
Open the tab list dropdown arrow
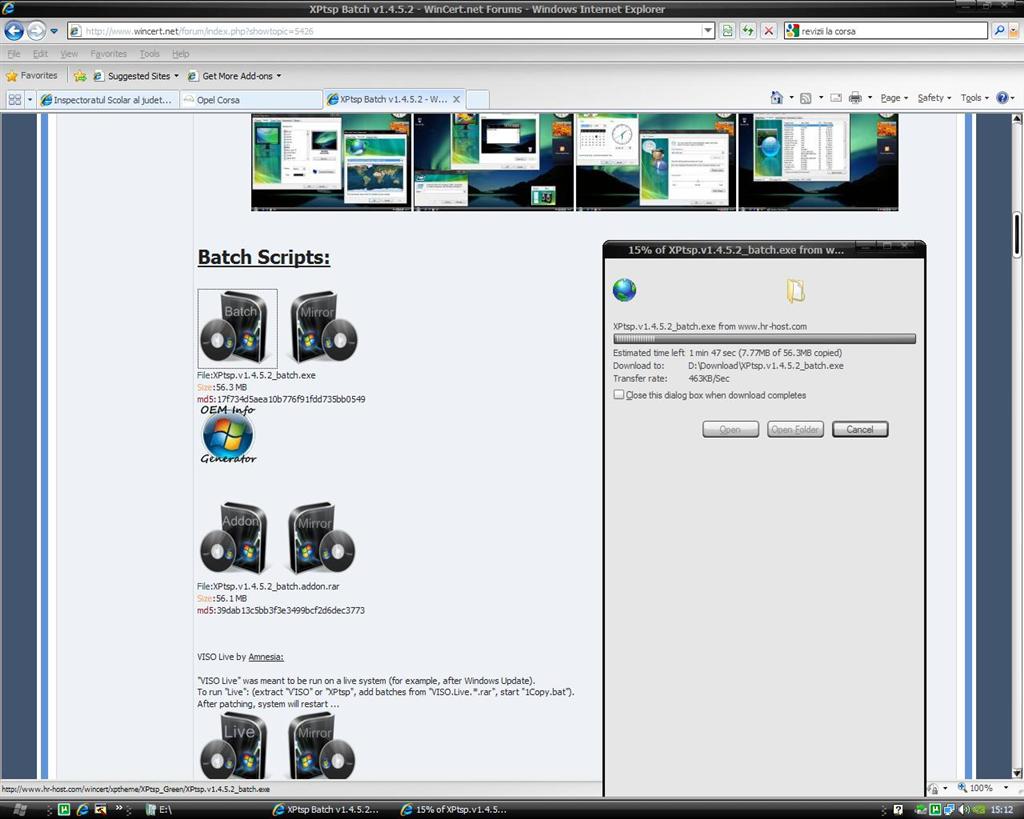pos(29,99)
